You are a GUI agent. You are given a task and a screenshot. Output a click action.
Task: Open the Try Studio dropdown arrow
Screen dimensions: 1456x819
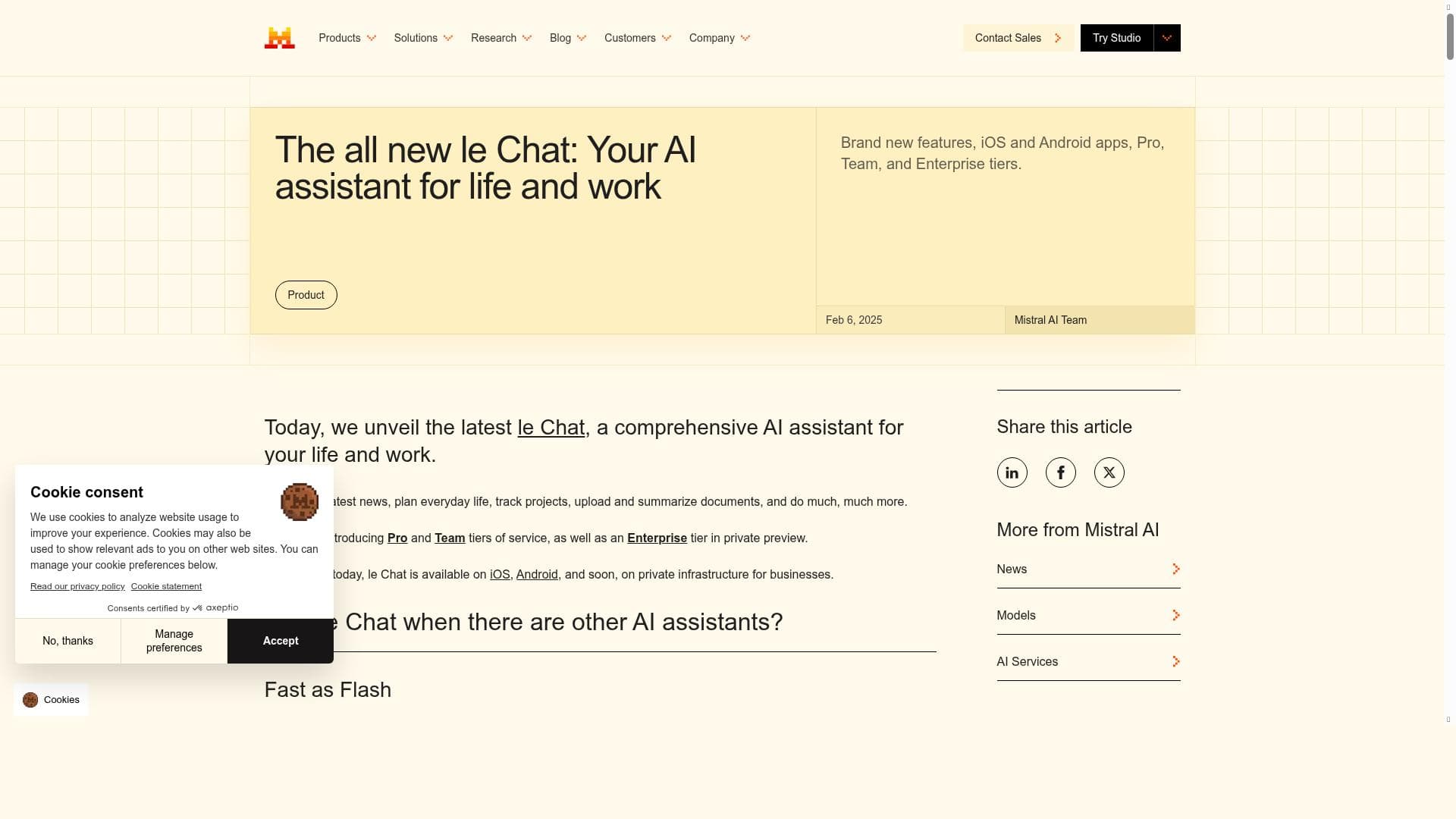[x=1166, y=38]
